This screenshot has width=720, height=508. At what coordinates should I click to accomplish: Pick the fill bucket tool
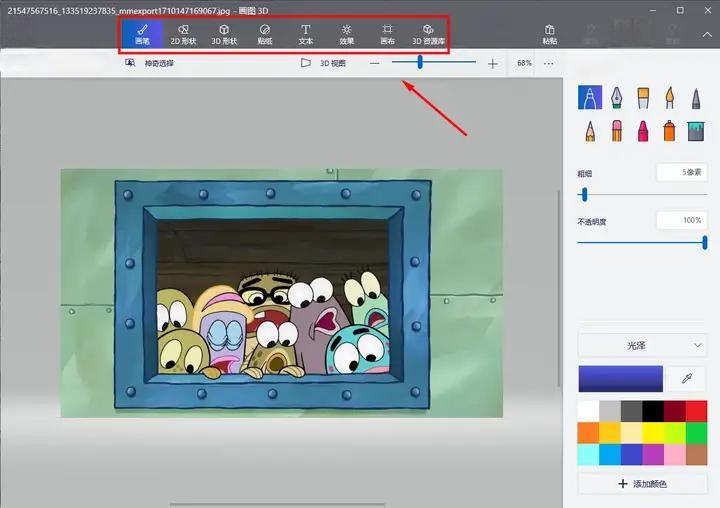click(695, 130)
